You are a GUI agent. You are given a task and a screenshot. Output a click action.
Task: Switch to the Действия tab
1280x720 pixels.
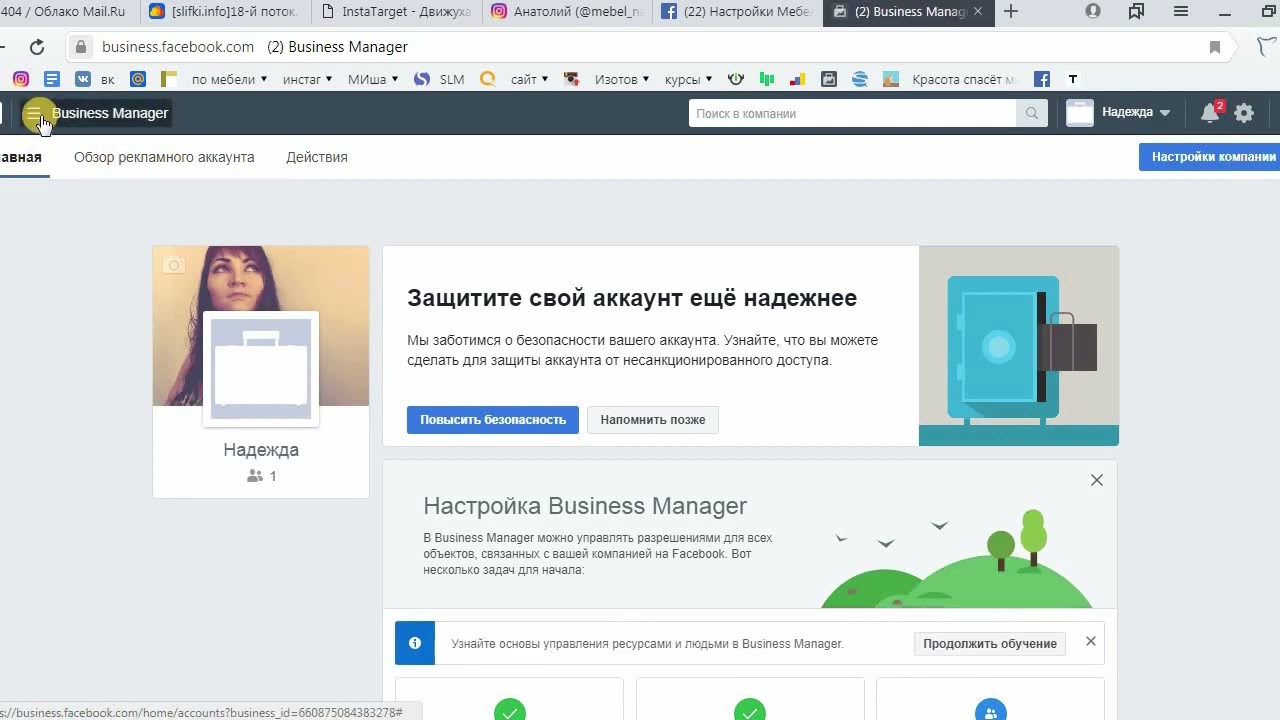pos(317,157)
